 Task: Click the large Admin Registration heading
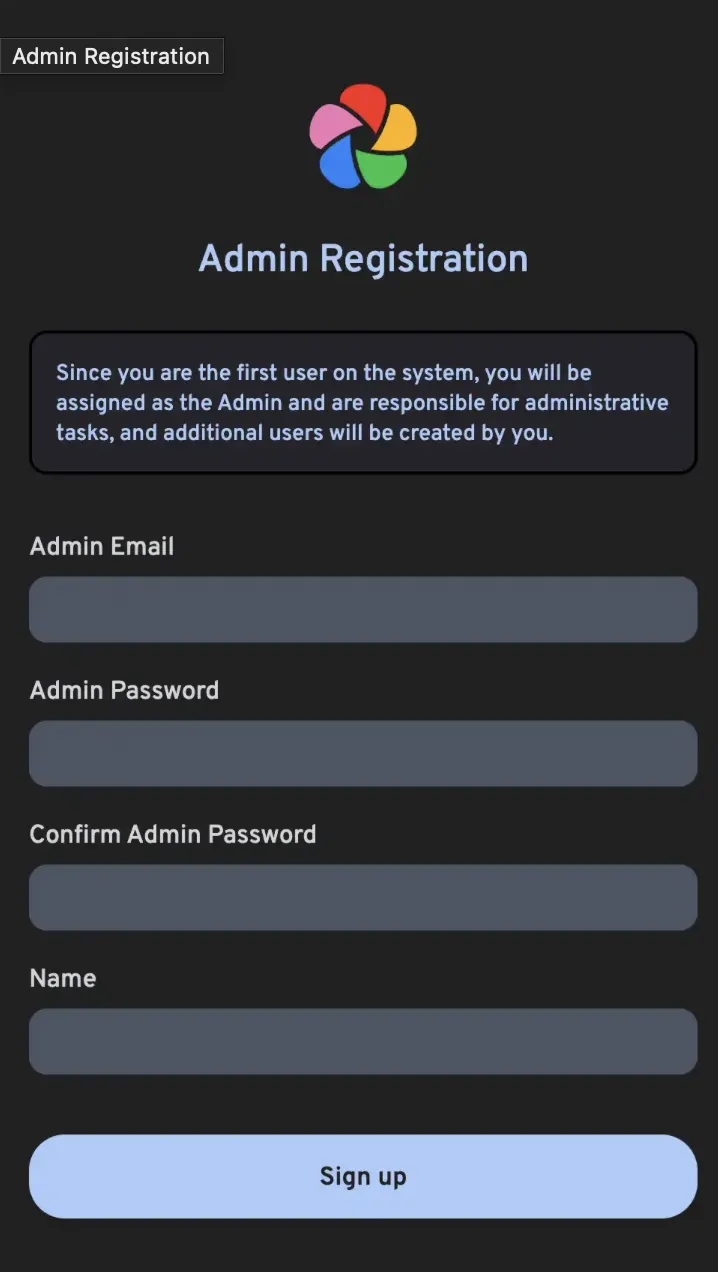pos(363,258)
